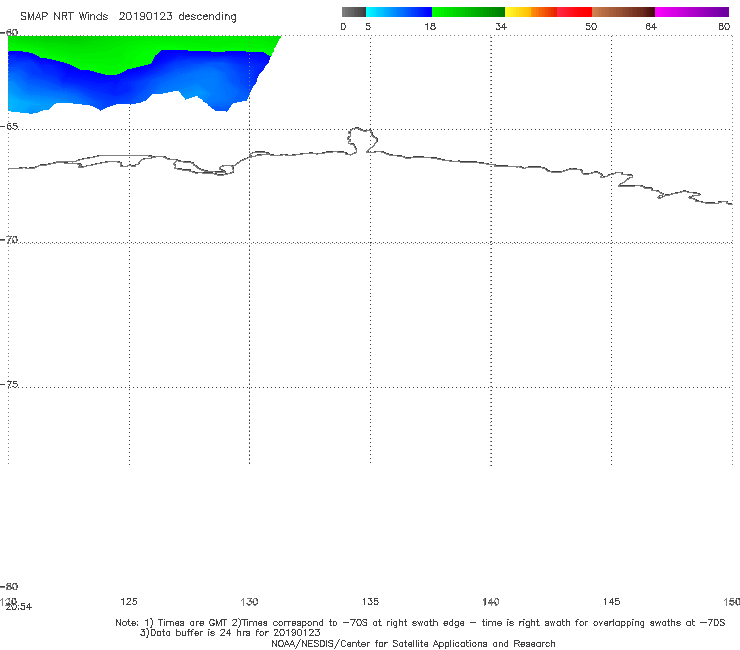This screenshot has height=650, width=740.
Task: Click the colorbar label '34'
Action: click(501, 27)
